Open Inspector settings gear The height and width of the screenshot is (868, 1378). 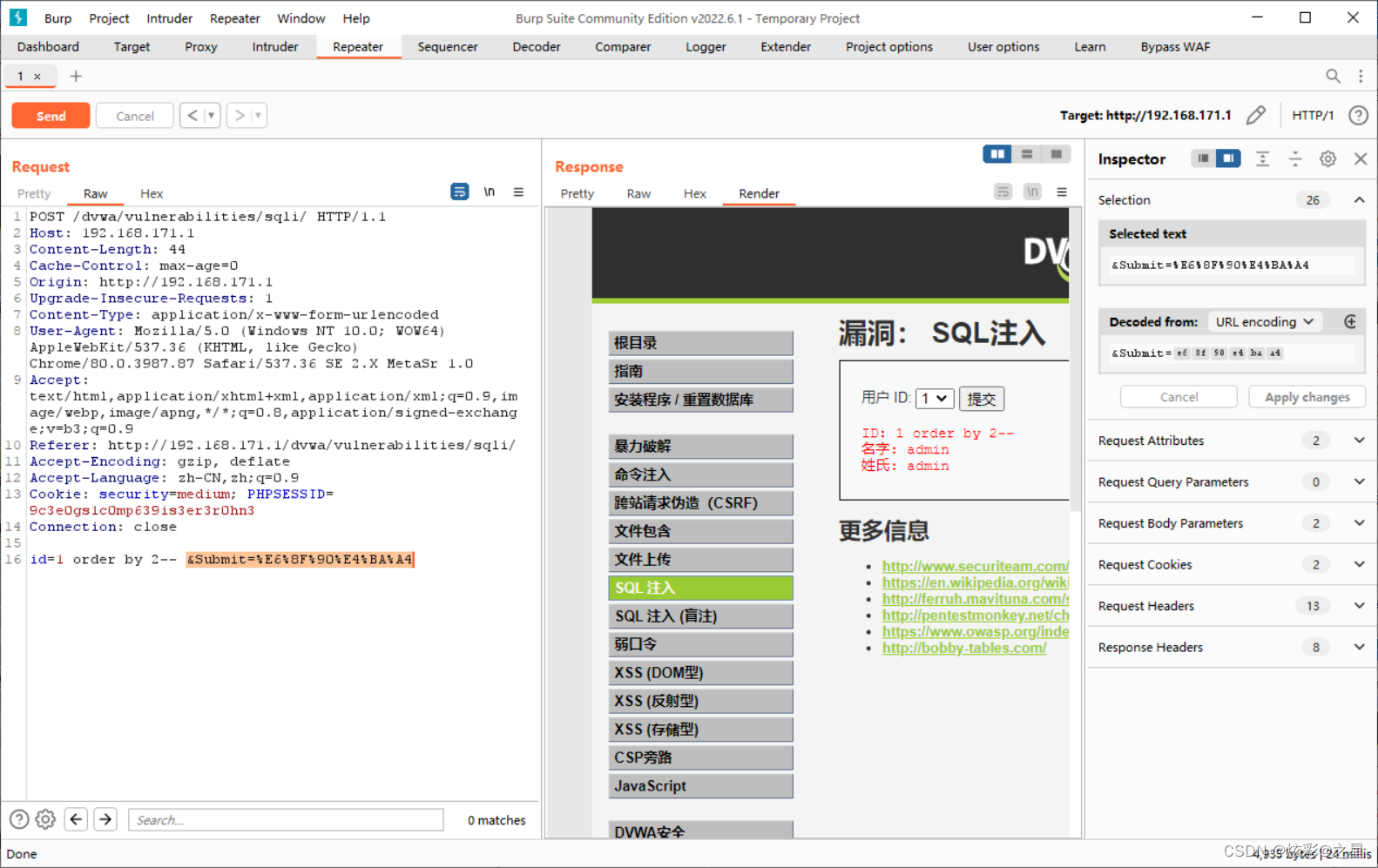click(1327, 158)
